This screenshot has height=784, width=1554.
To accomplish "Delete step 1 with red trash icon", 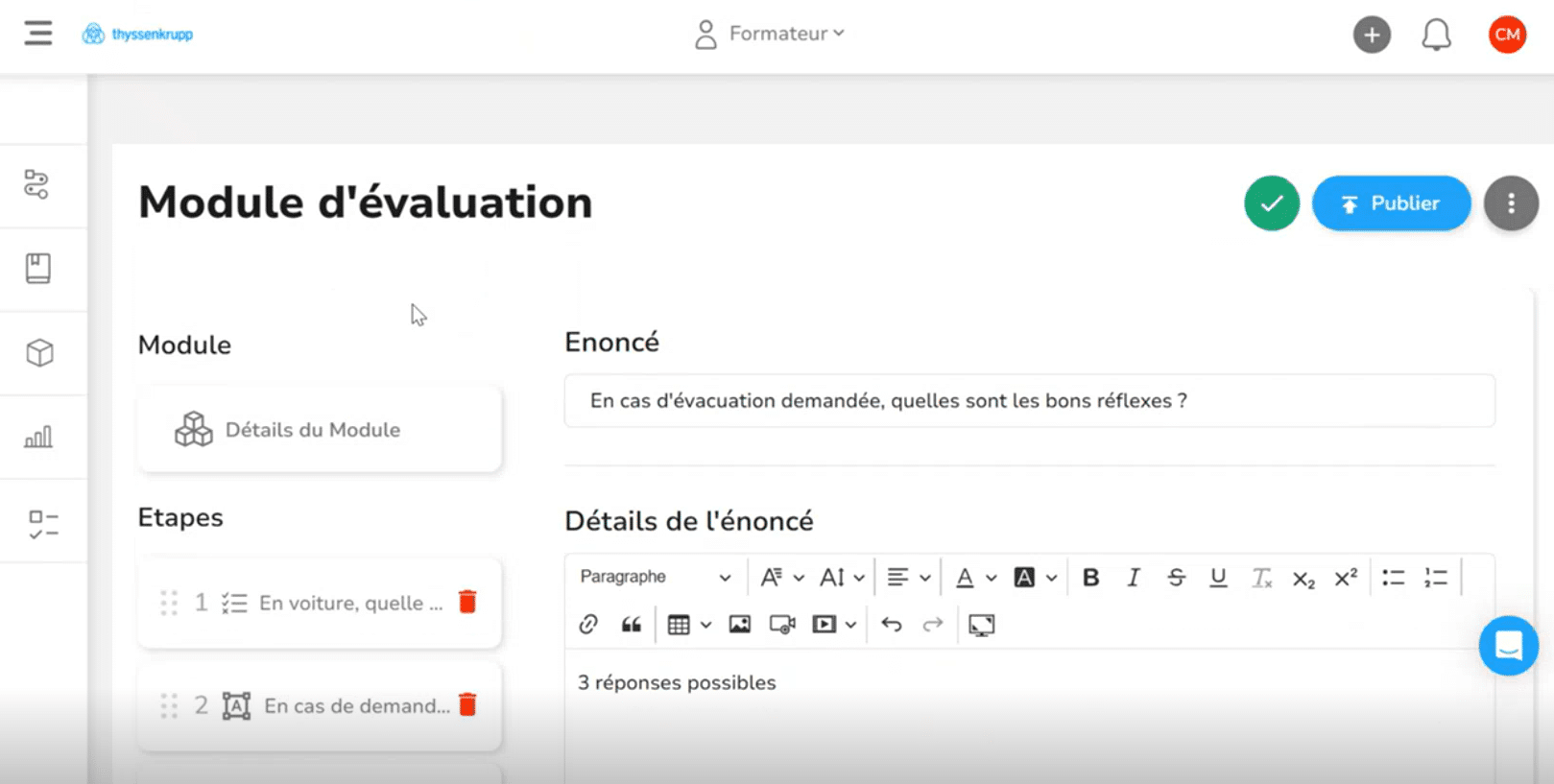I will pos(467,602).
